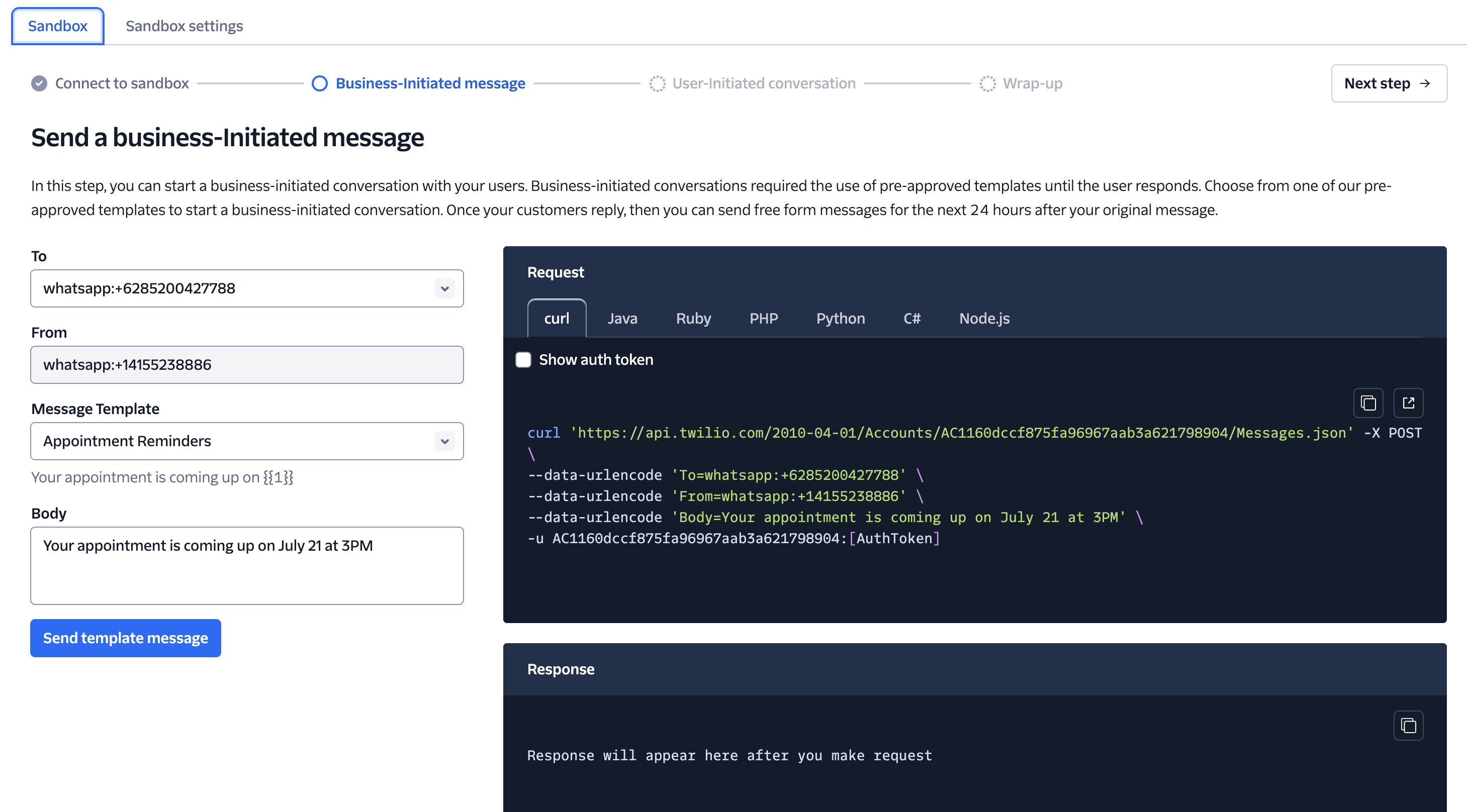Screen dimensions: 1467x812
Task: Copy the Response output
Action: [1408, 725]
